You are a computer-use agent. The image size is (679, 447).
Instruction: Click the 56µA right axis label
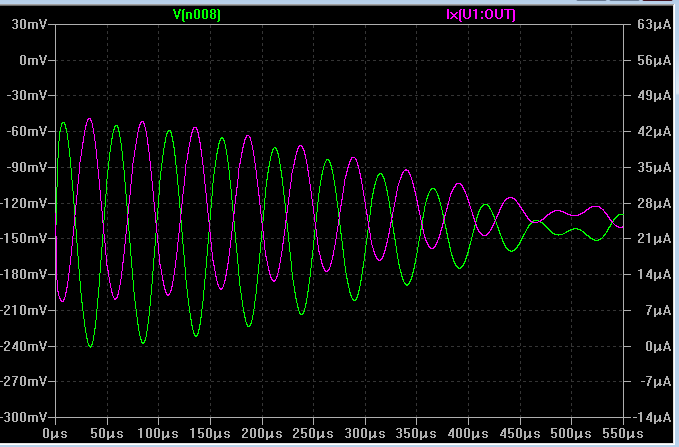[654, 60]
